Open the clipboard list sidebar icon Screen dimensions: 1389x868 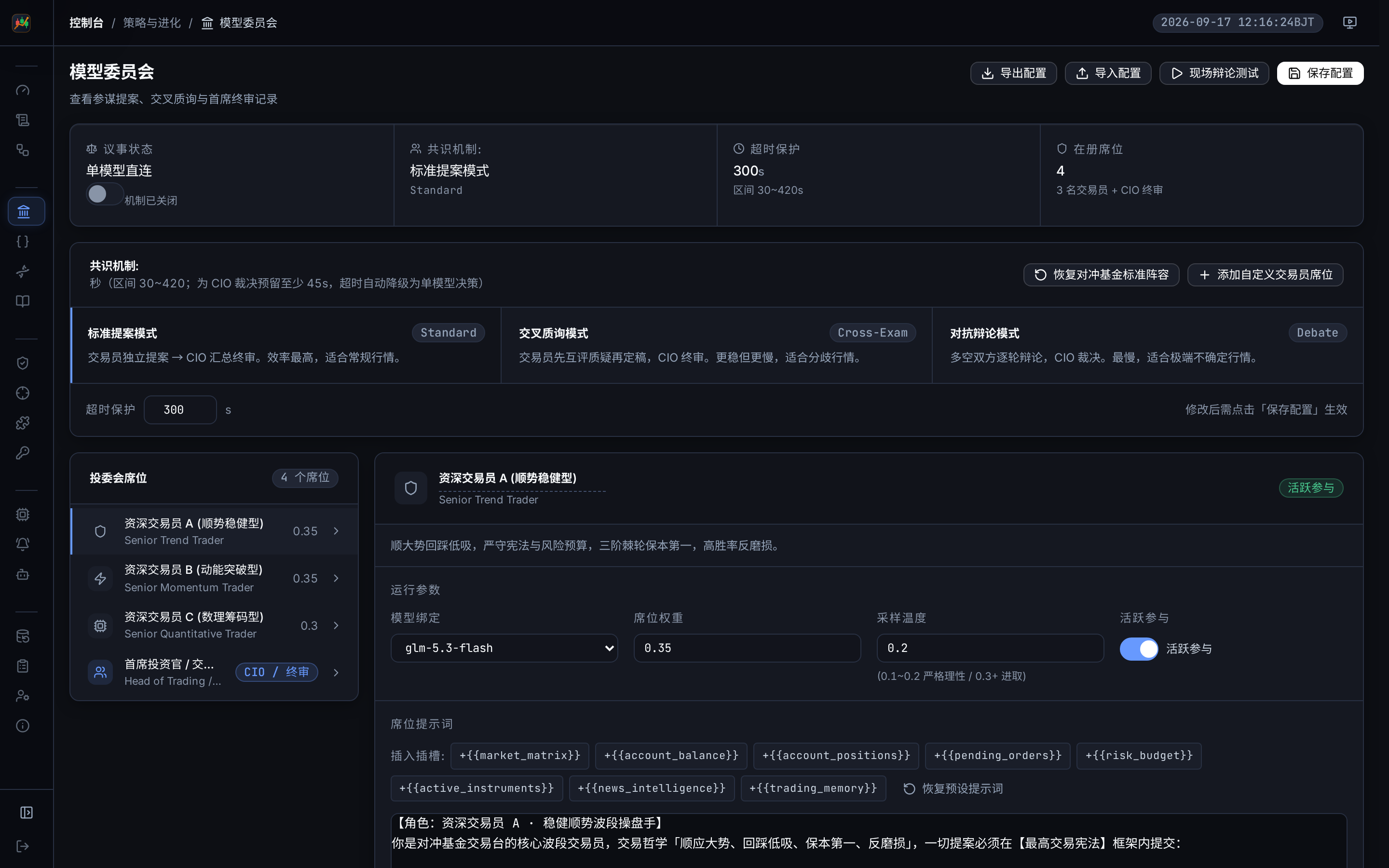click(x=22, y=666)
